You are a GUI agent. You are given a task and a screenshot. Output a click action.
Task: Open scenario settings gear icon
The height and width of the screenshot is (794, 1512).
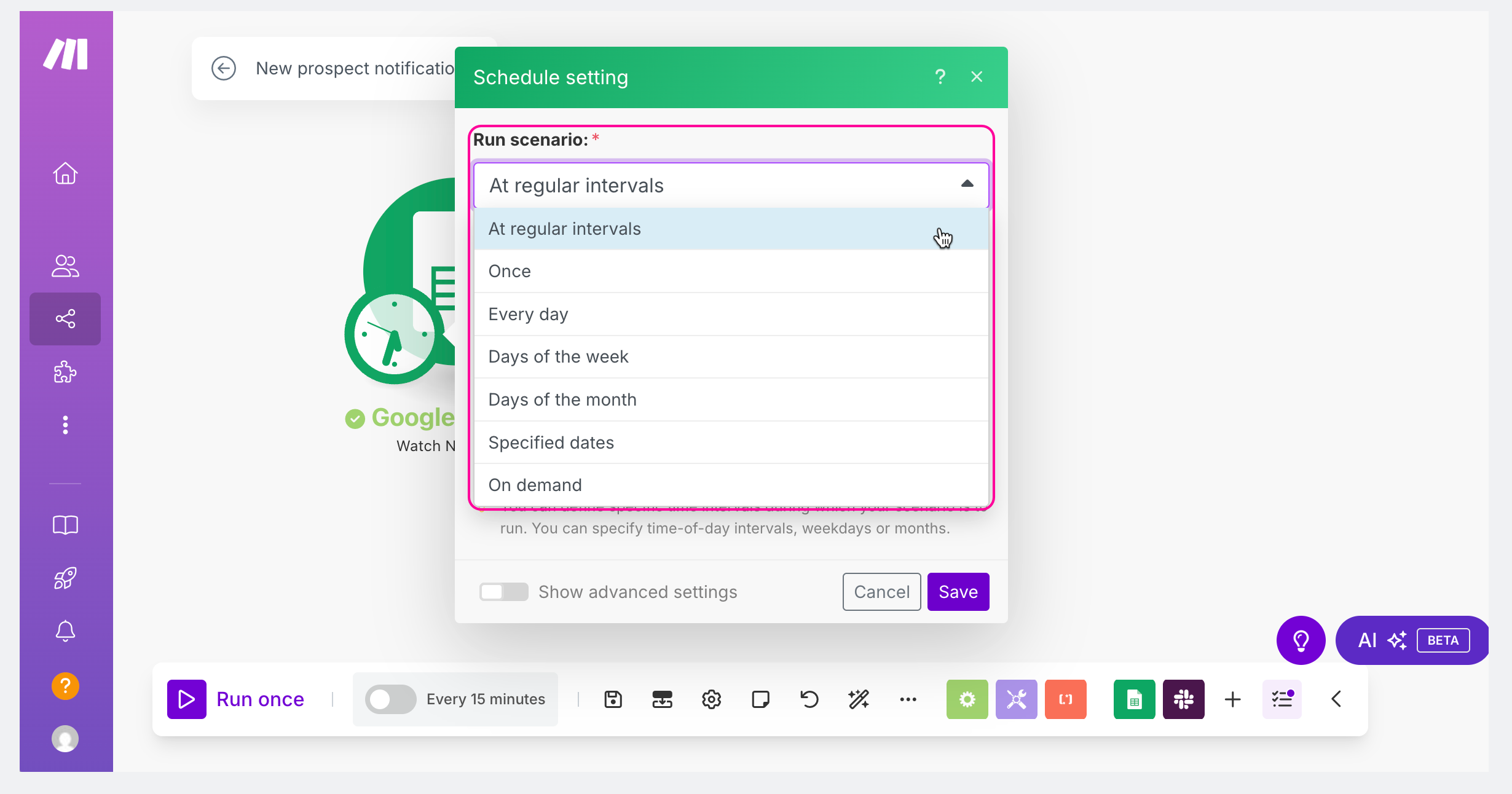[711, 699]
